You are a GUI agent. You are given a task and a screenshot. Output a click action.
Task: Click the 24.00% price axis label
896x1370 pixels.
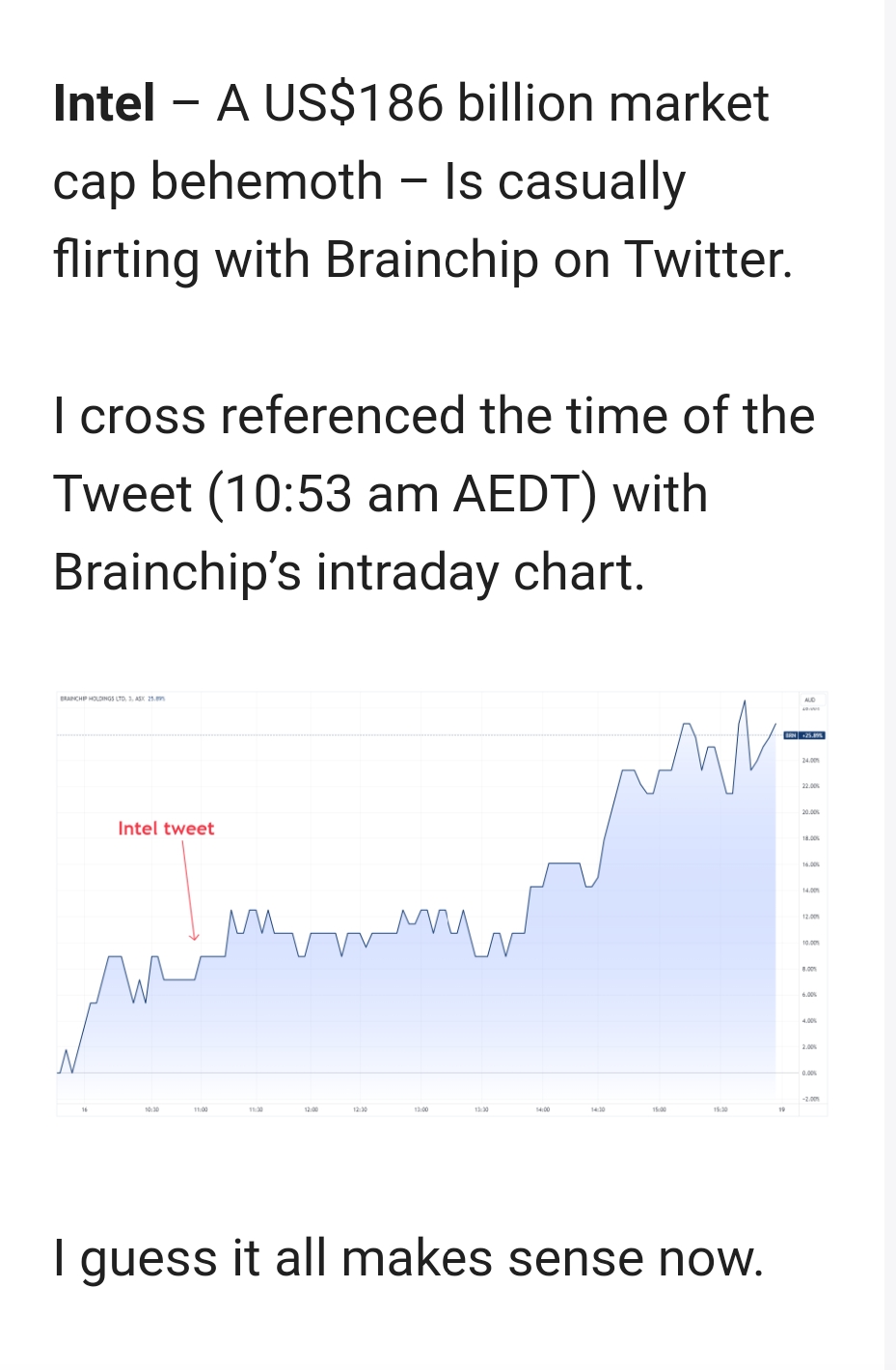tap(810, 761)
